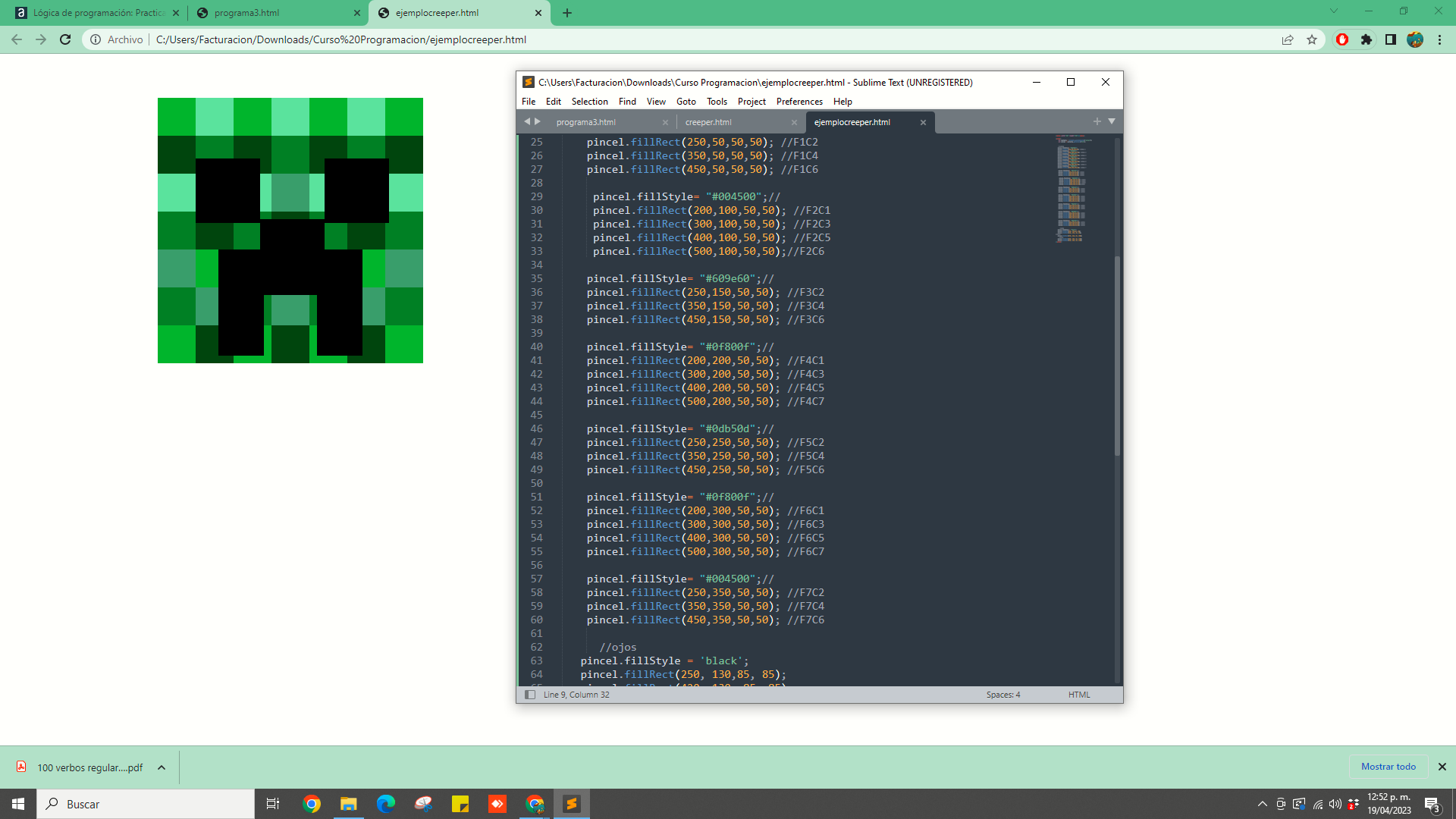The image size is (1456, 819).
Task: Click the site info icon beside Archivo
Action: click(x=96, y=39)
